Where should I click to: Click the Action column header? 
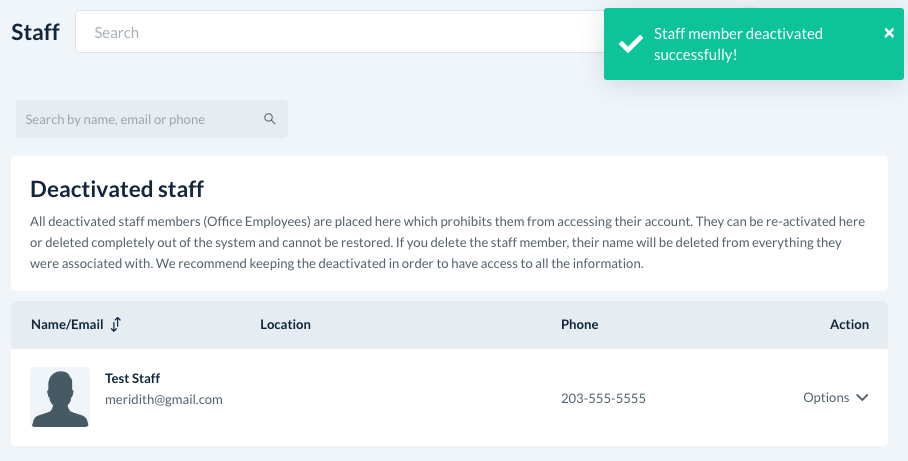849,324
